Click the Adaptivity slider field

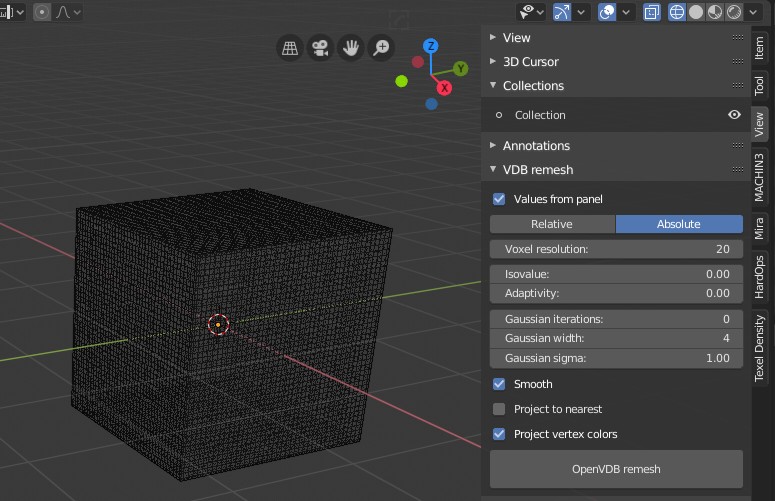click(x=616, y=293)
